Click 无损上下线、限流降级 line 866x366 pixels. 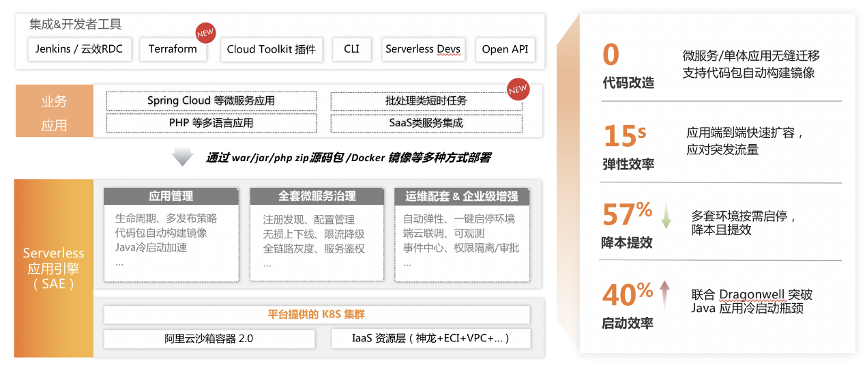pyautogui.click(x=314, y=234)
